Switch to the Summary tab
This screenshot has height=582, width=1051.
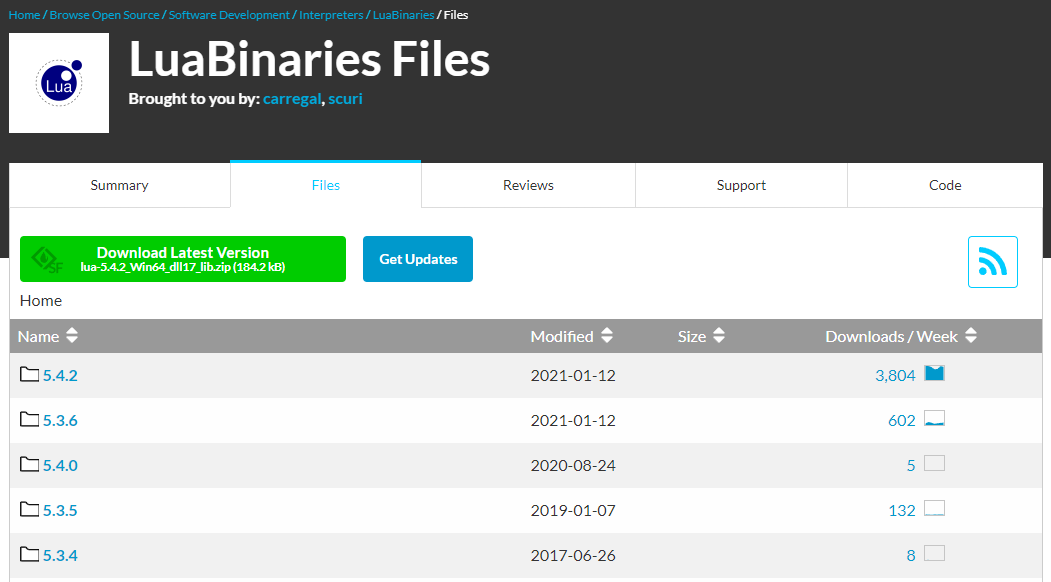click(x=119, y=185)
